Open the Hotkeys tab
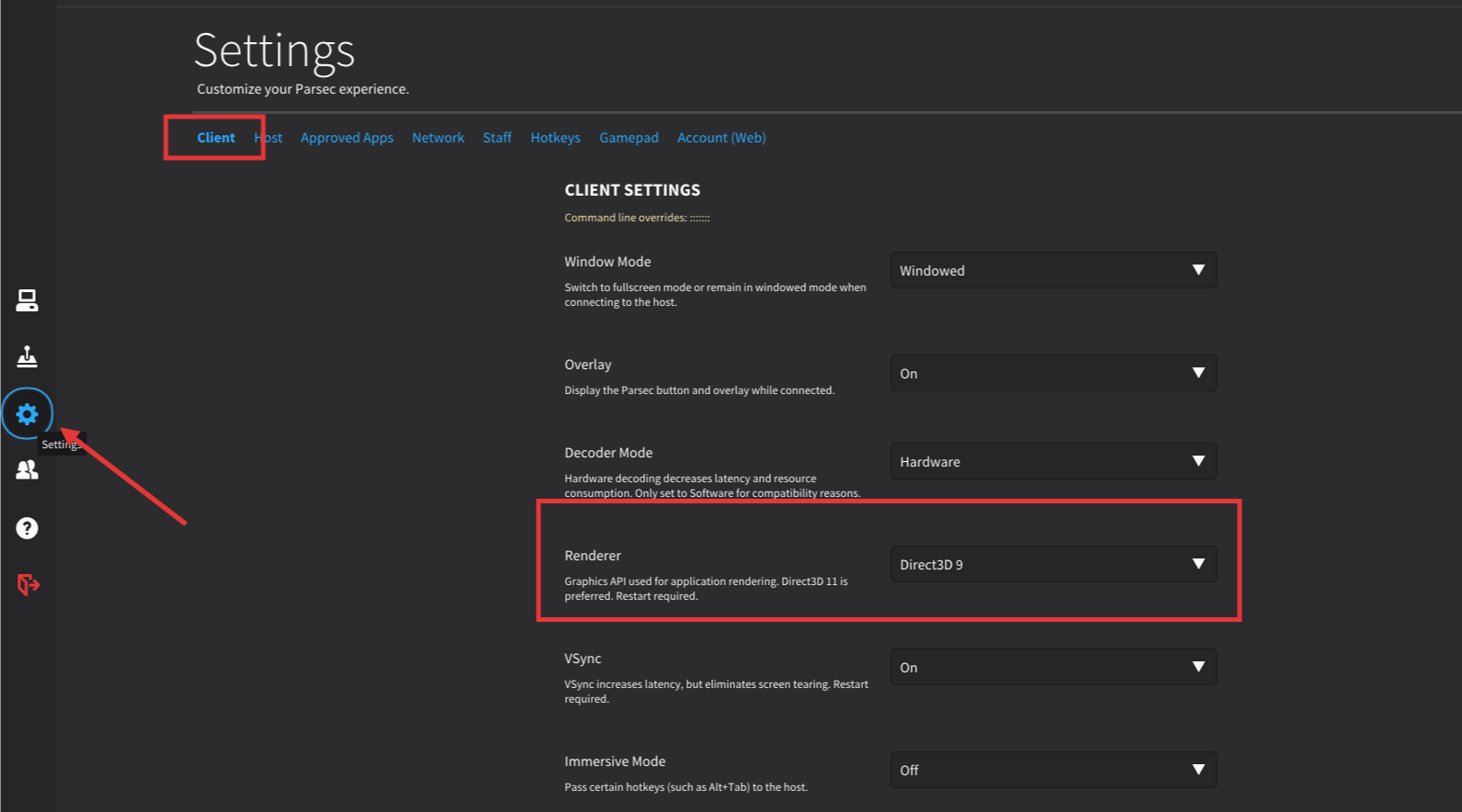1462x812 pixels. (555, 138)
